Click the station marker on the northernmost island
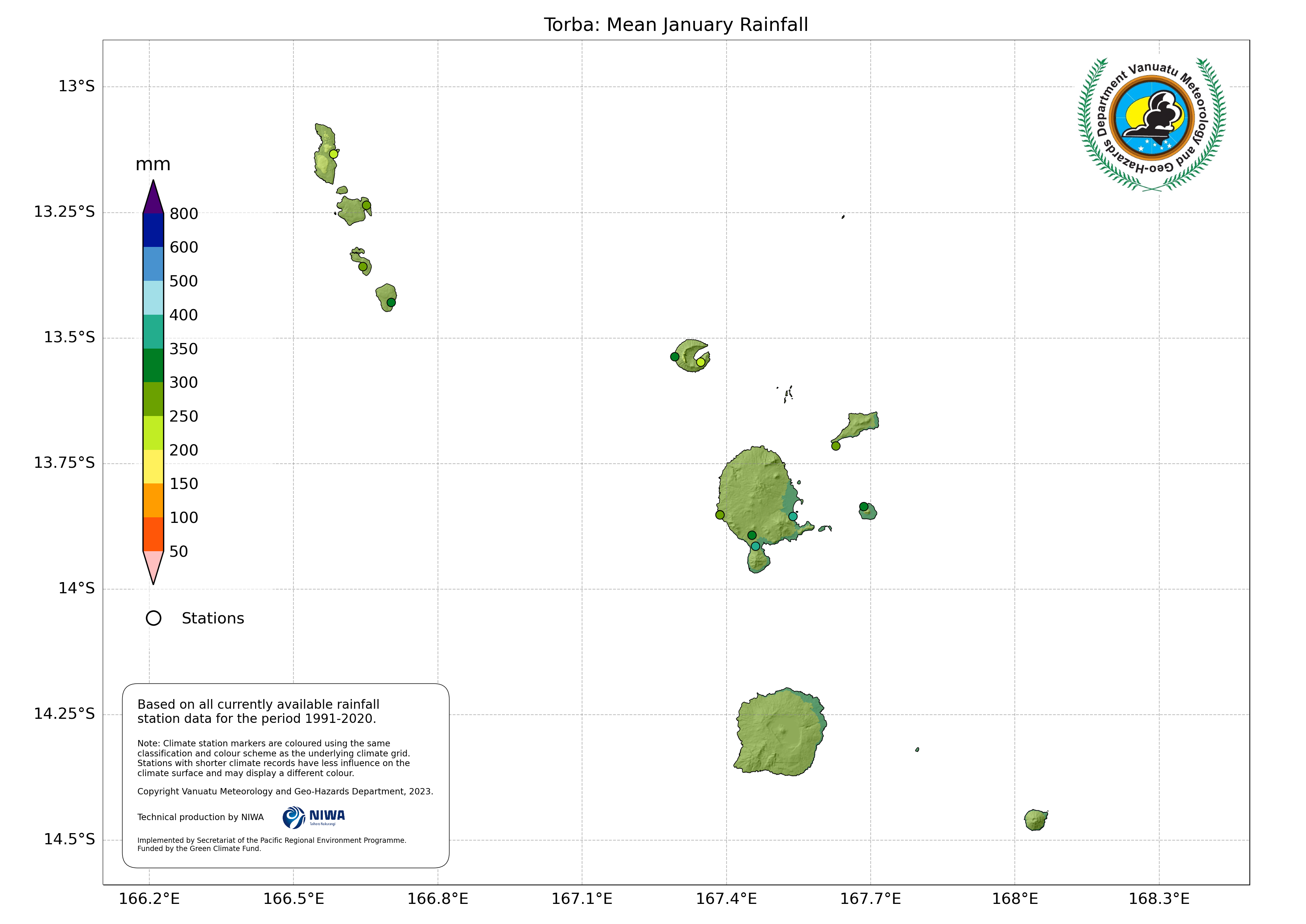Viewport: 1306px width, 924px height. (x=334, y=153)
